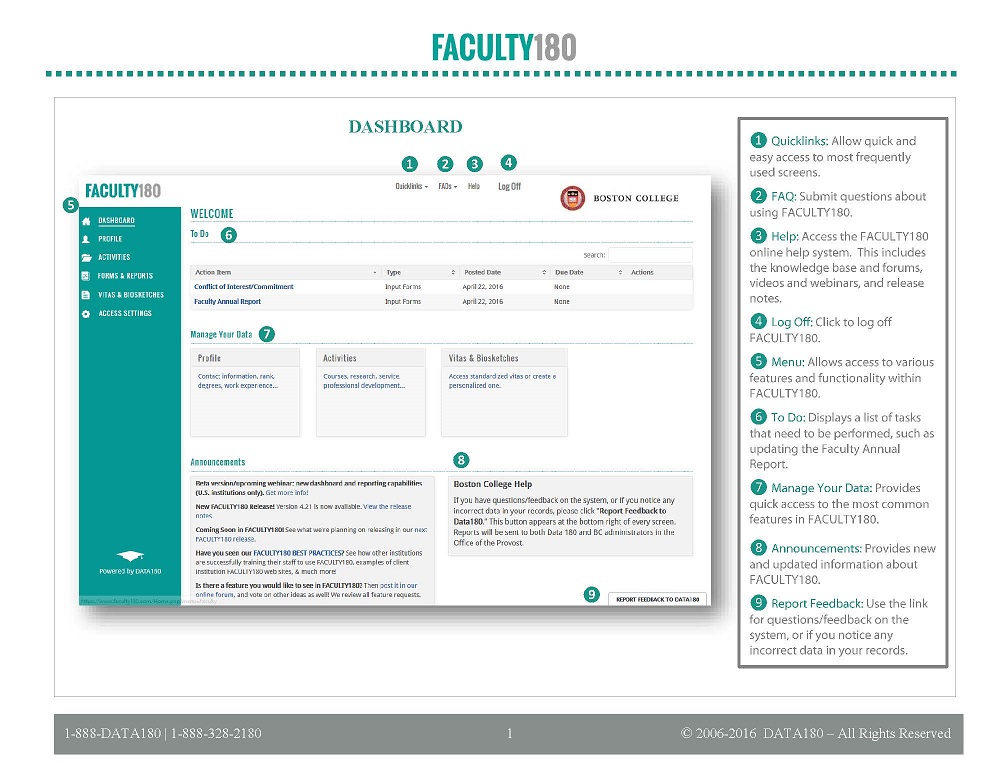1007x778 pixels.
Task: Select the Activities folder icon
Action: pyautogui.click(x=86, y=258)
